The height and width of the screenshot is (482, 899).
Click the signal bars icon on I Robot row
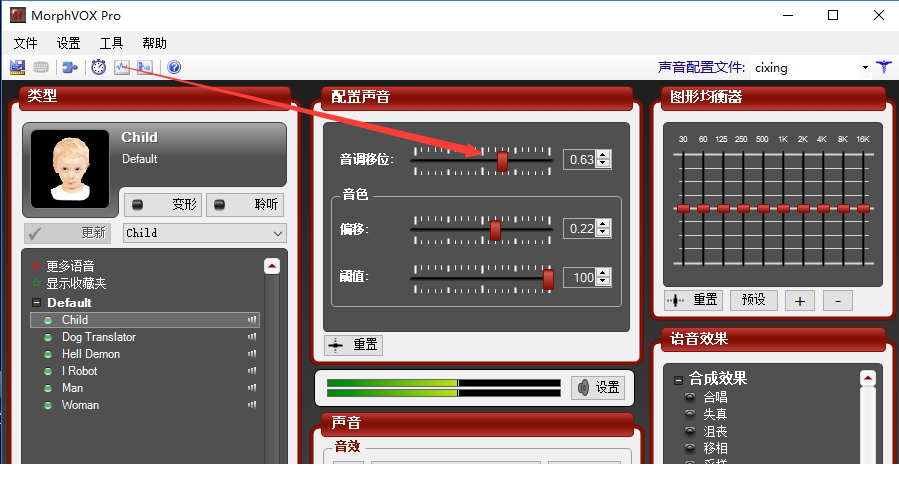[x=252, y=371]
